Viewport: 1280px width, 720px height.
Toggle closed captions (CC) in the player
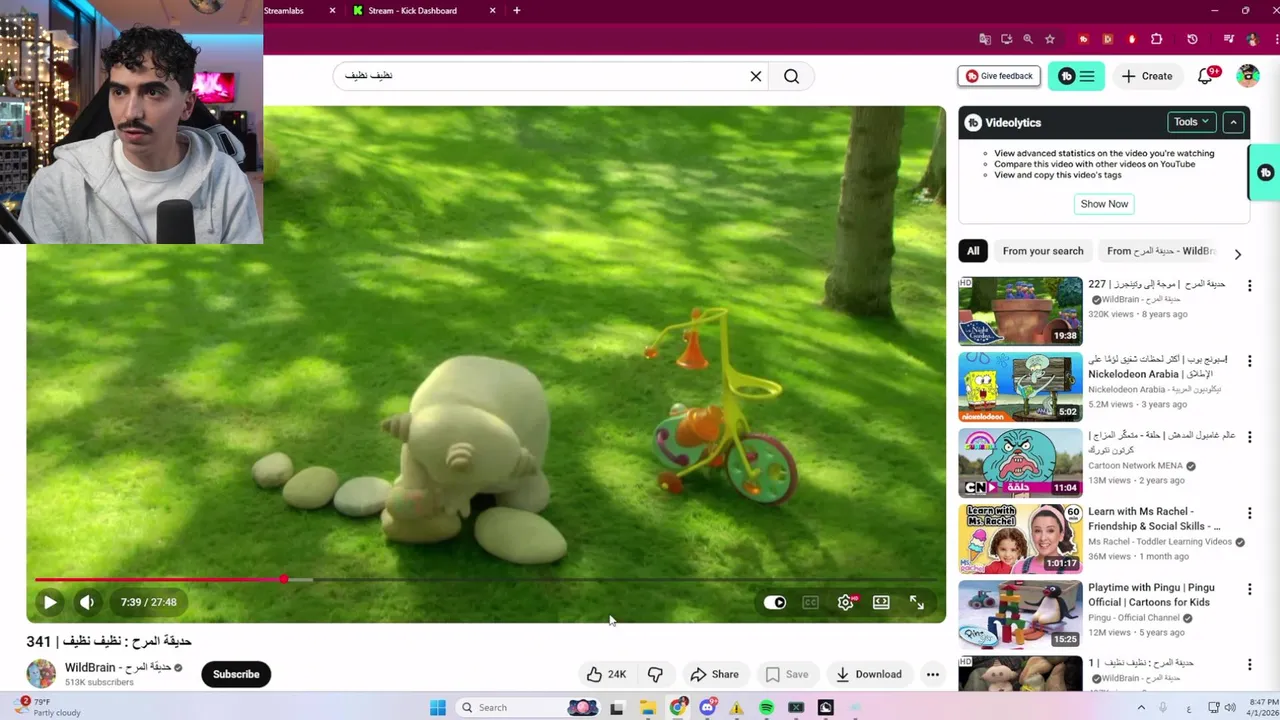point(810,602)
